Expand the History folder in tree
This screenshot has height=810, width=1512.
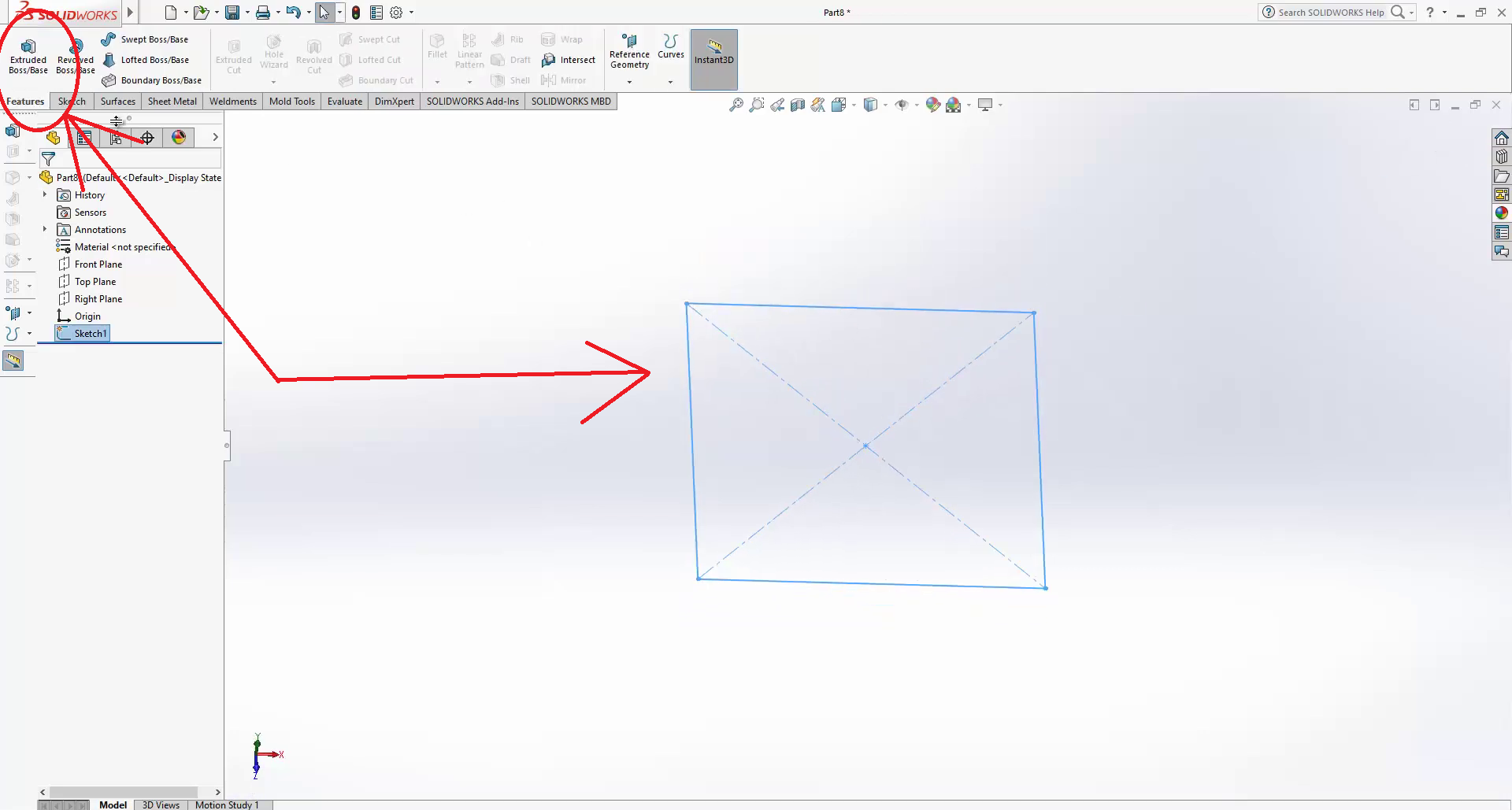pos(45,194)
